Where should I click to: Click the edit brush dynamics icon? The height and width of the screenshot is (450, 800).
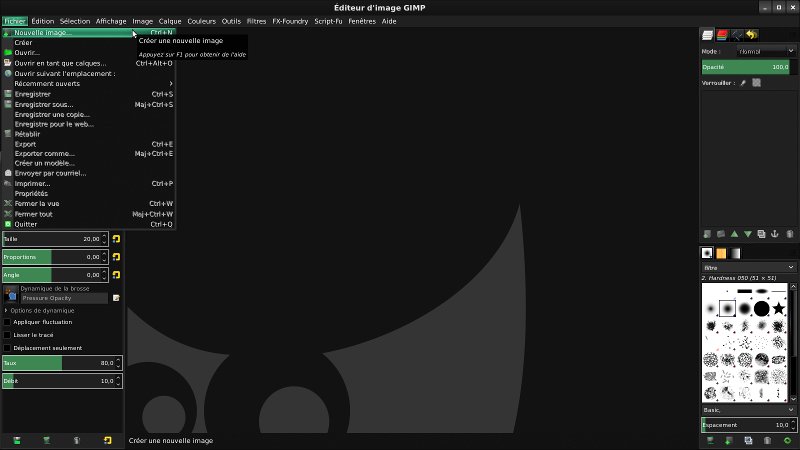[116, 298]
